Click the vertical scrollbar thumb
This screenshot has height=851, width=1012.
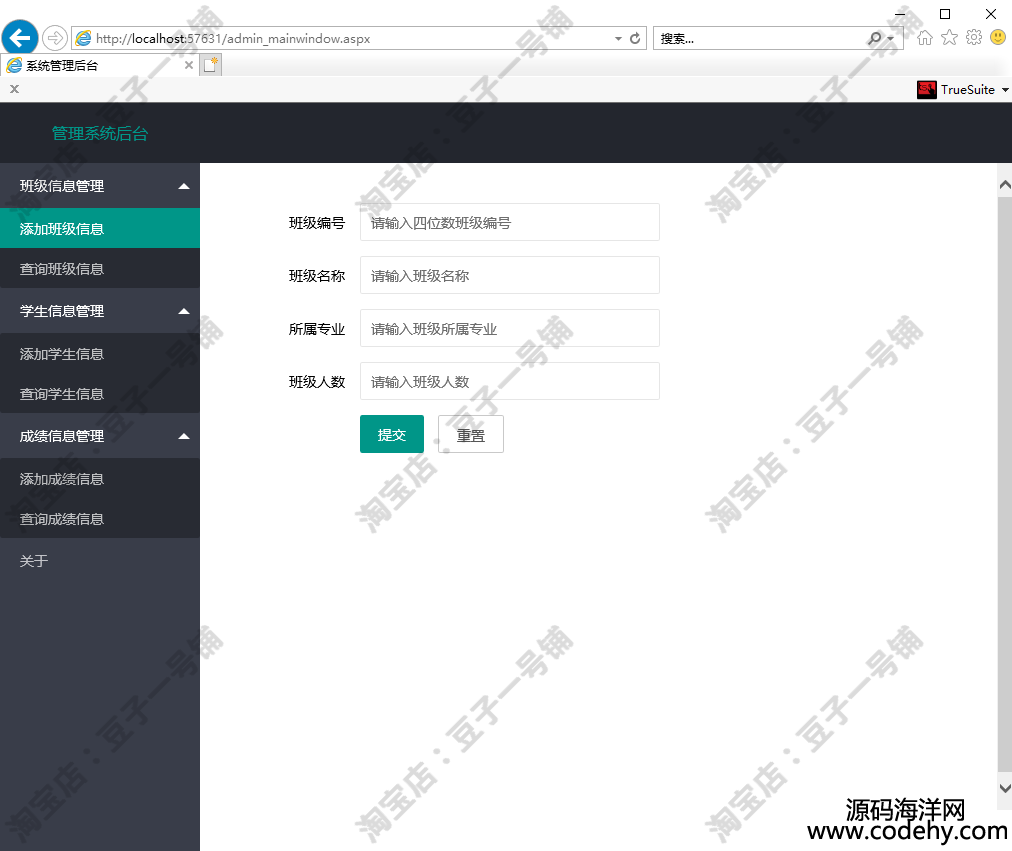pos(1005,484)
